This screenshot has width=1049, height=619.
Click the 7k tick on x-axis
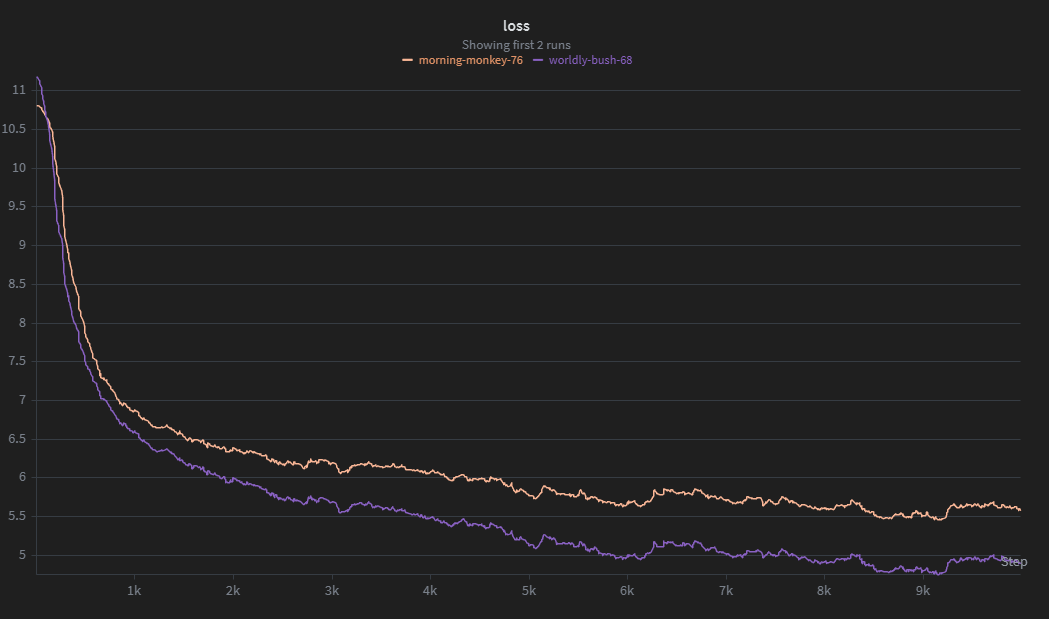(x=726, y=590)
